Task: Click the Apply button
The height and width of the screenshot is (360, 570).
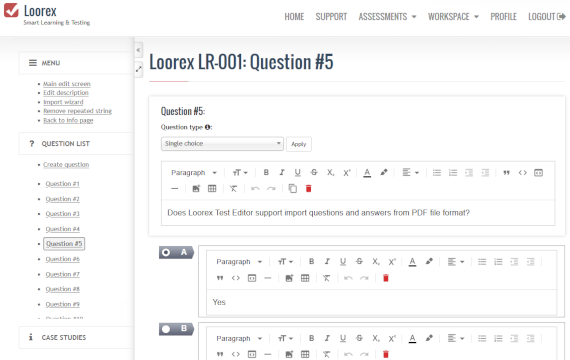Action: (x=298, y=144)
